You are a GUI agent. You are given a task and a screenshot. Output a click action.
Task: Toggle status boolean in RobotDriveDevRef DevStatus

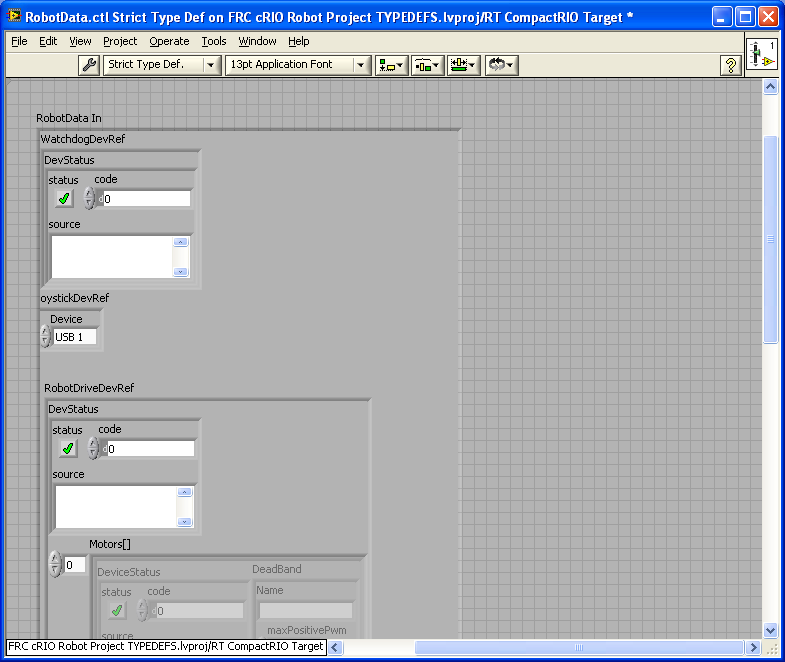(x=68, y=448)
